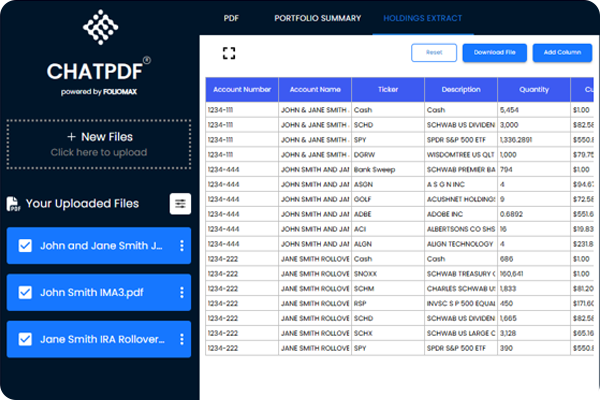600x400 pixels.
Task: Click the ASGN ticker cell
Action: (388, 184)
